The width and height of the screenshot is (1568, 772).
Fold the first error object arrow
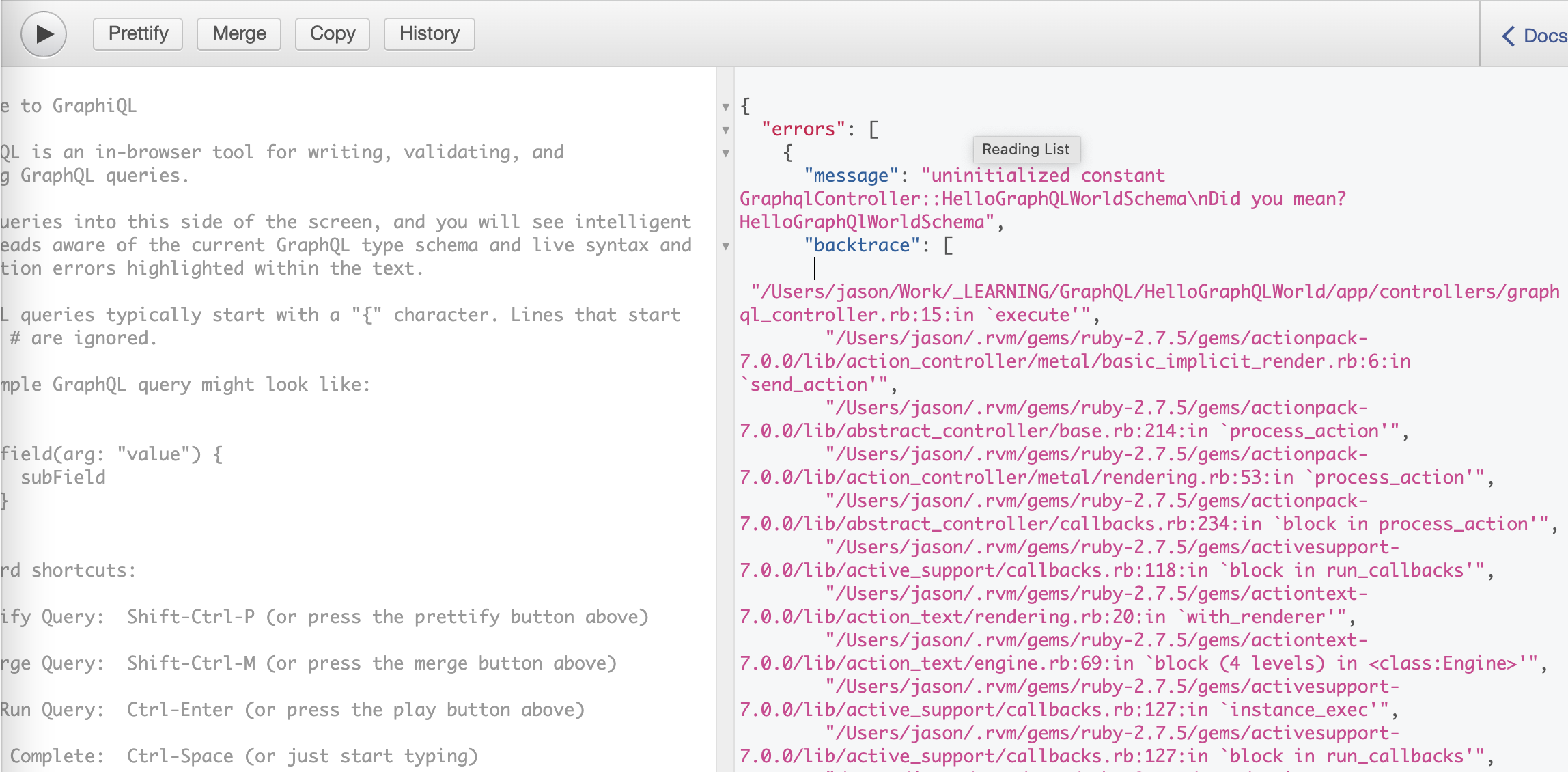(x=725, y=153)
